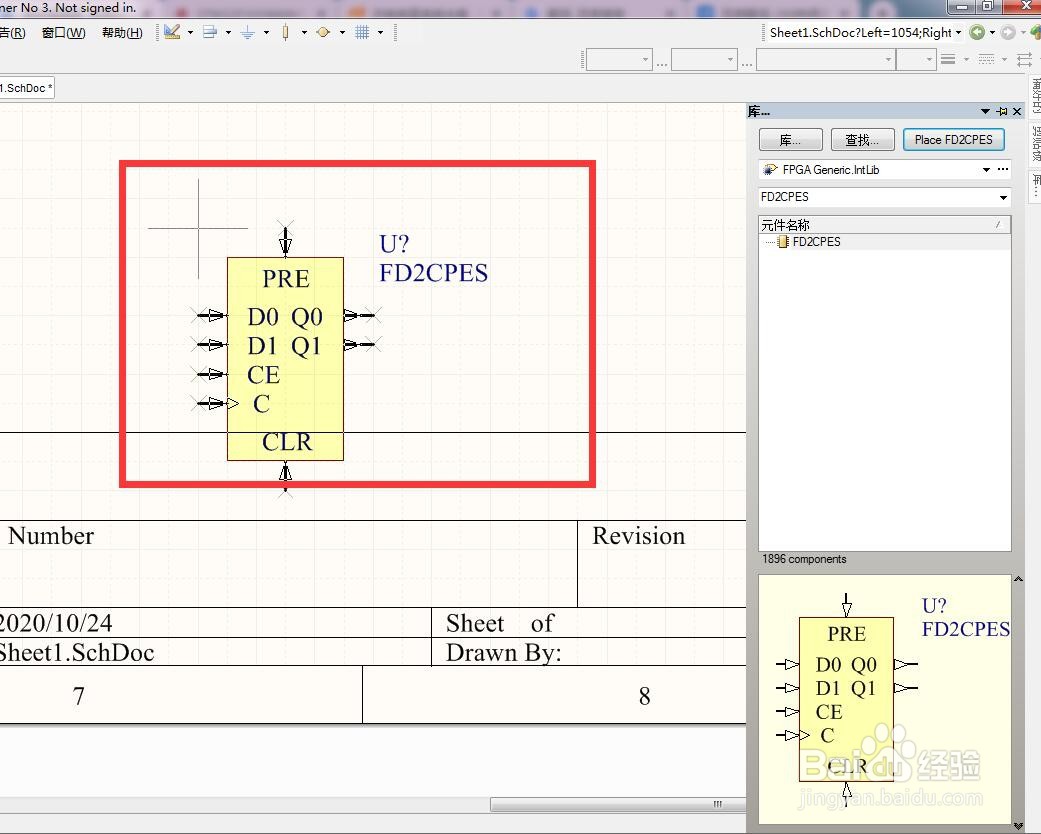Click the 查找... search button
The height and width of the screenshot is (834, 1041).
tap(862, 139)
